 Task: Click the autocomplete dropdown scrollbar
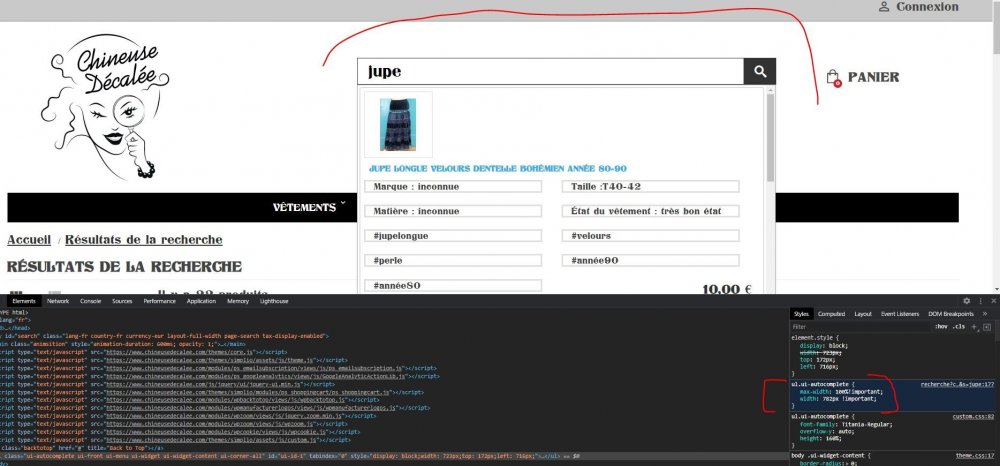[770, 136]
